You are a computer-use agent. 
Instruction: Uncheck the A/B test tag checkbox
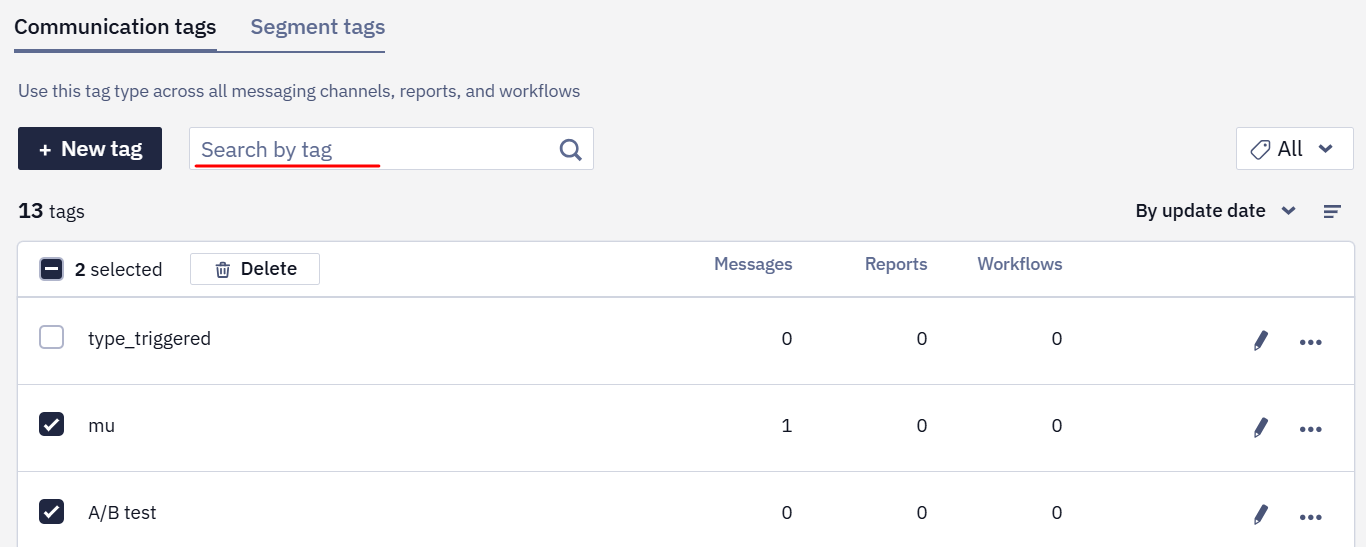pos(51,511)
